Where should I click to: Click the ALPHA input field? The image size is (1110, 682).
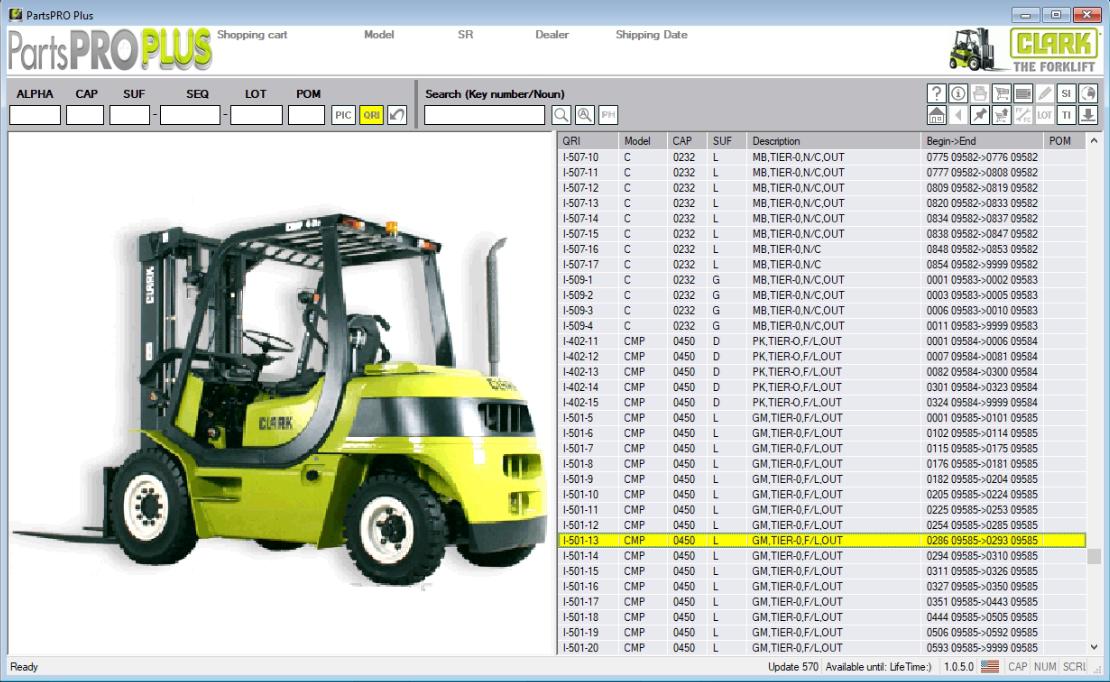35,115
